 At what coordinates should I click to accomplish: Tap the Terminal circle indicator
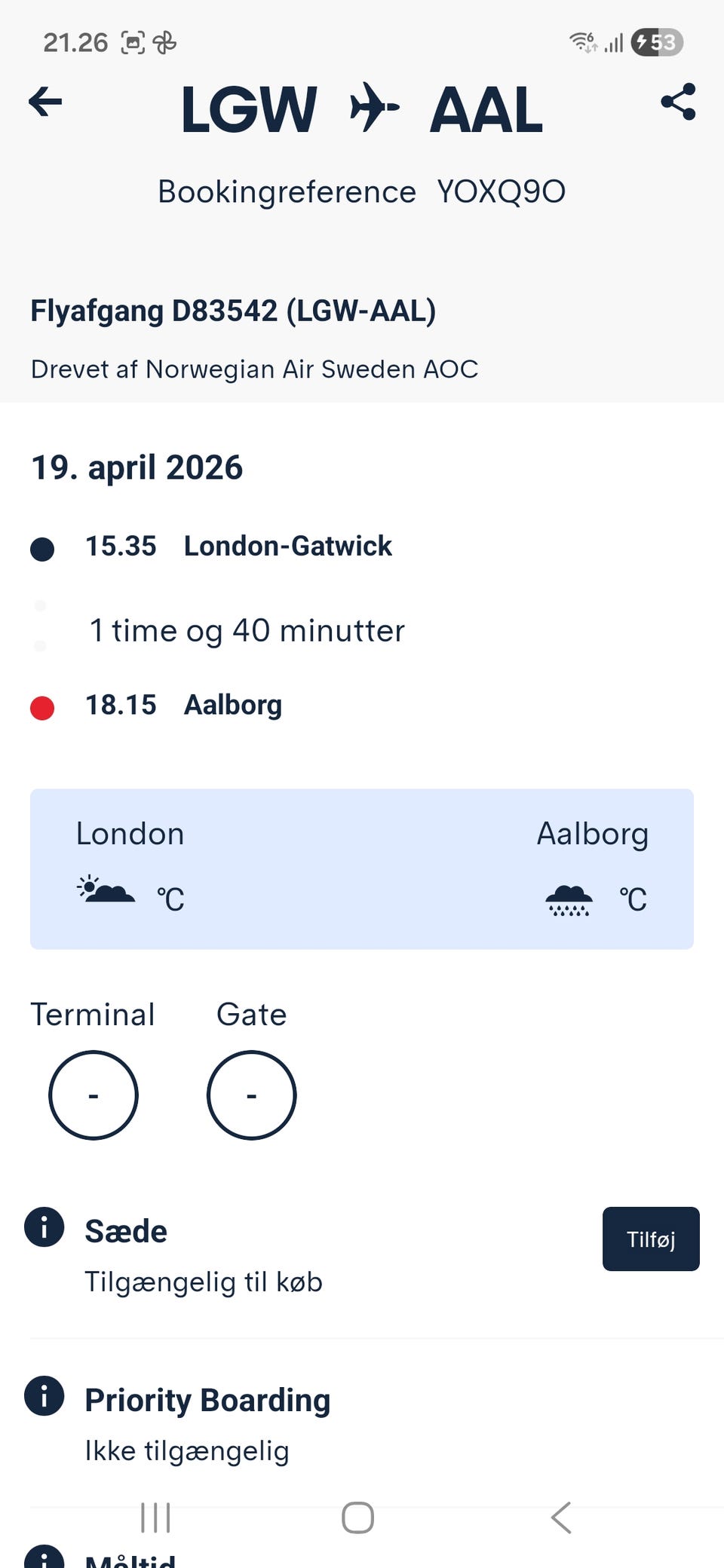coord(94,1095)
